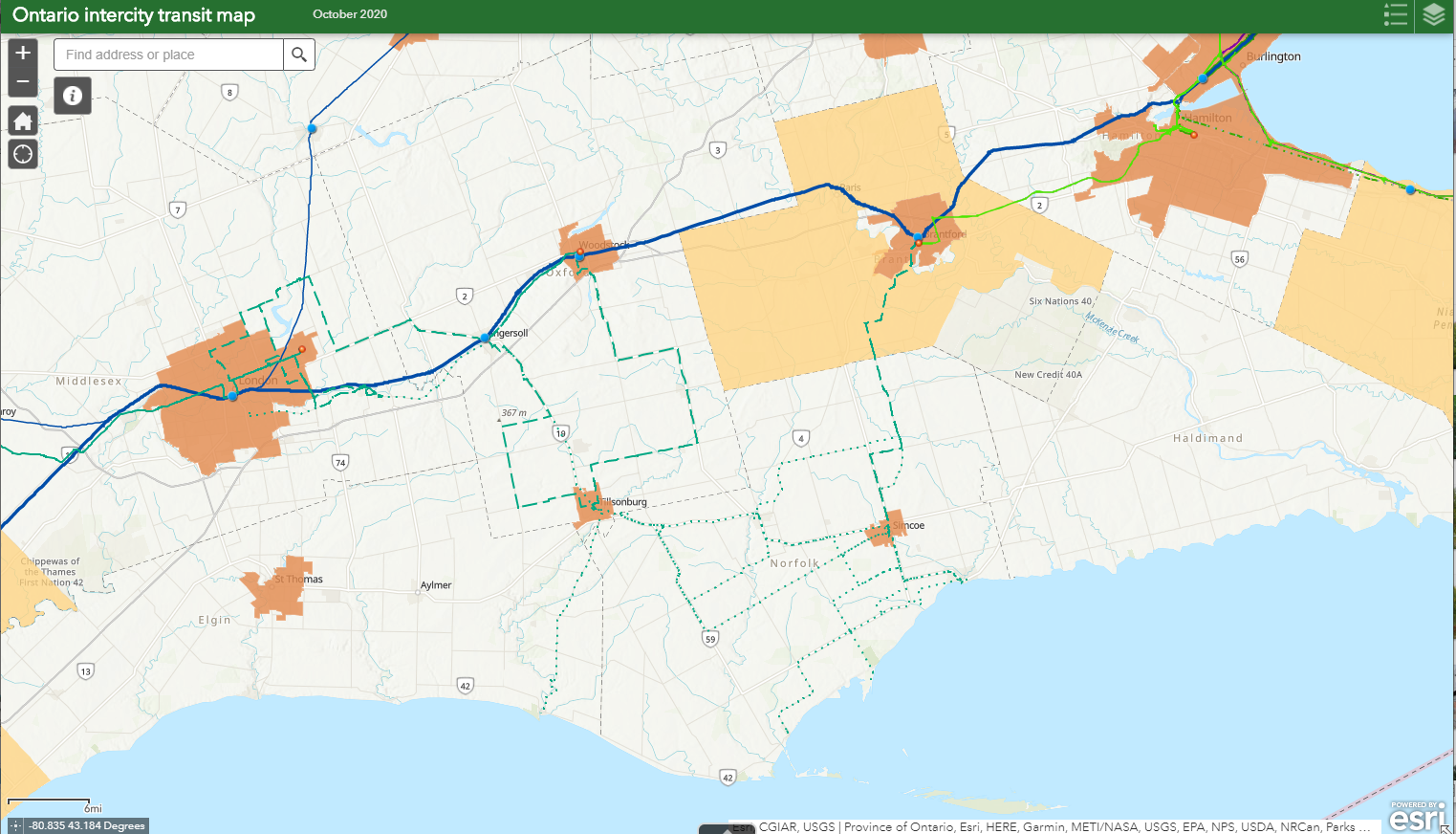
Task: Open the About info panel
Action: (x=73, y=96)
